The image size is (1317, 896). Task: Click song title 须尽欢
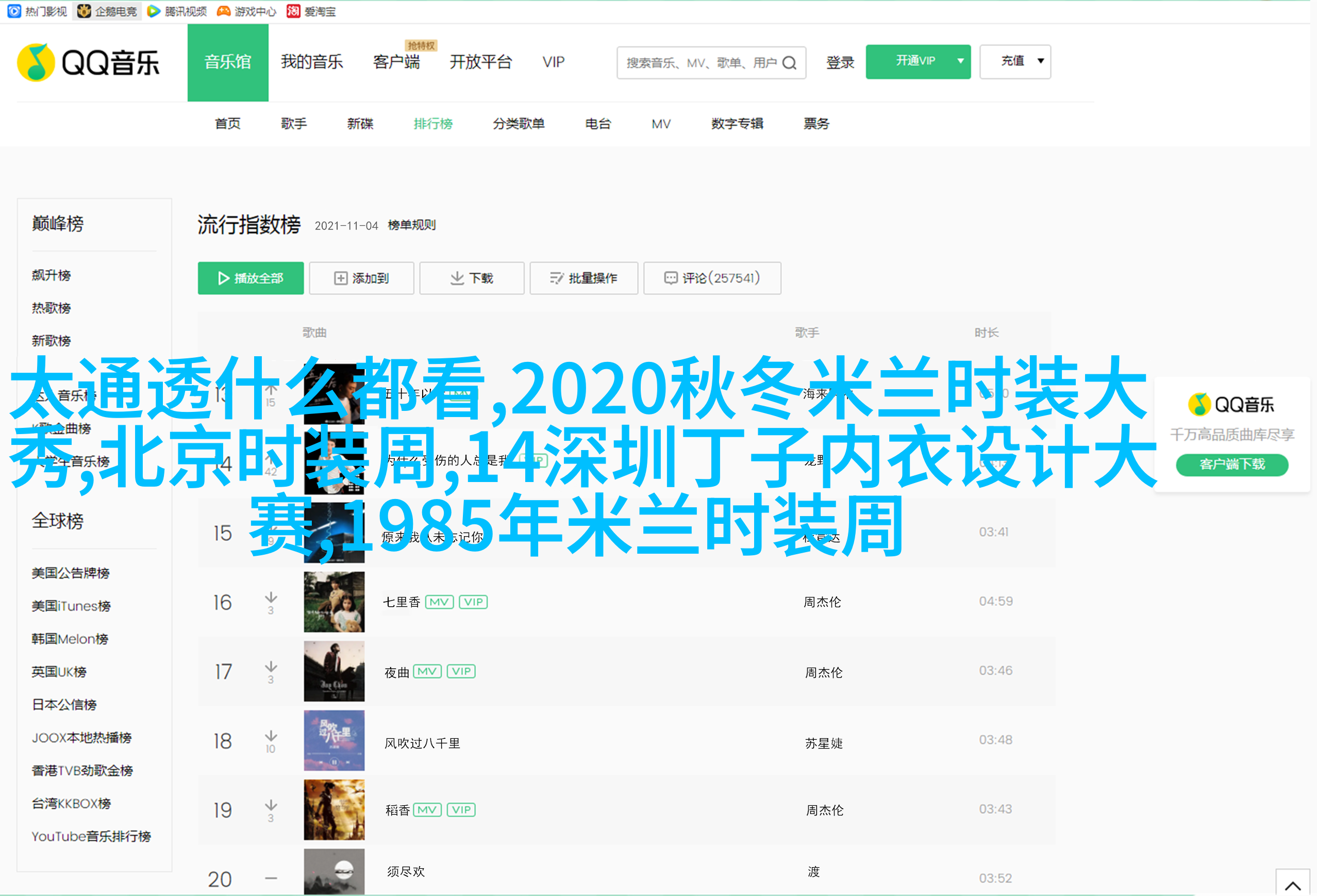point(406,872)
